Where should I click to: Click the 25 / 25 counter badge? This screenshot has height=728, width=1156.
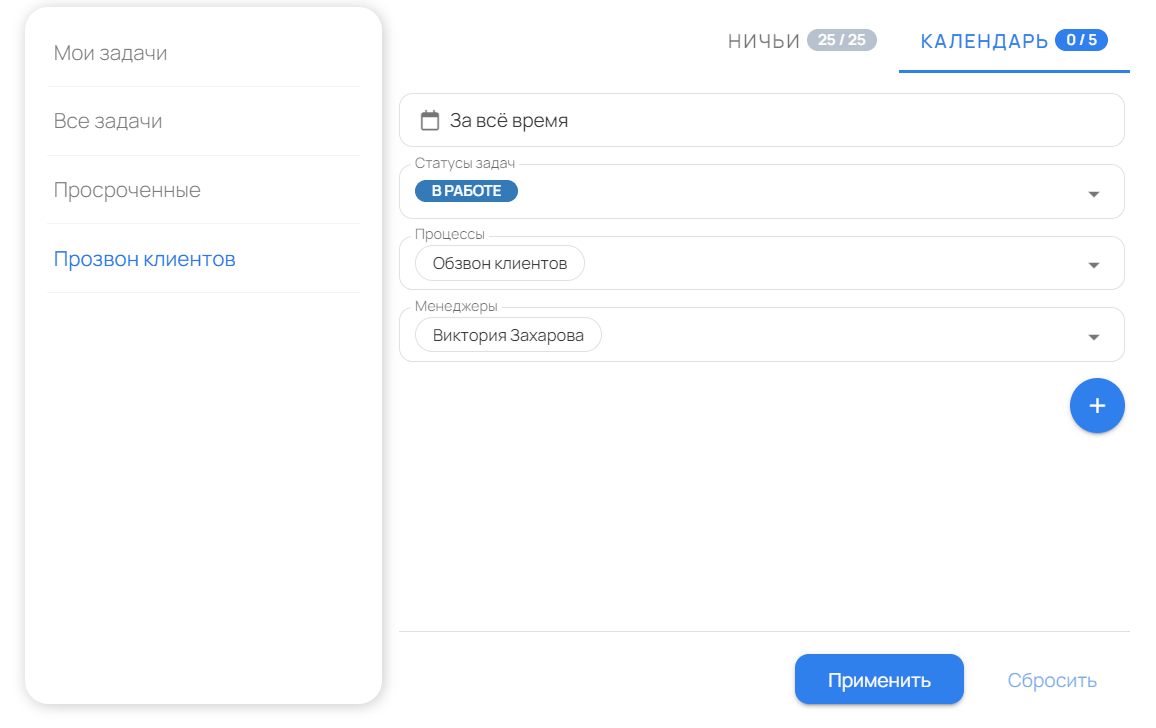pyautogui.click(x=841, y=40)
